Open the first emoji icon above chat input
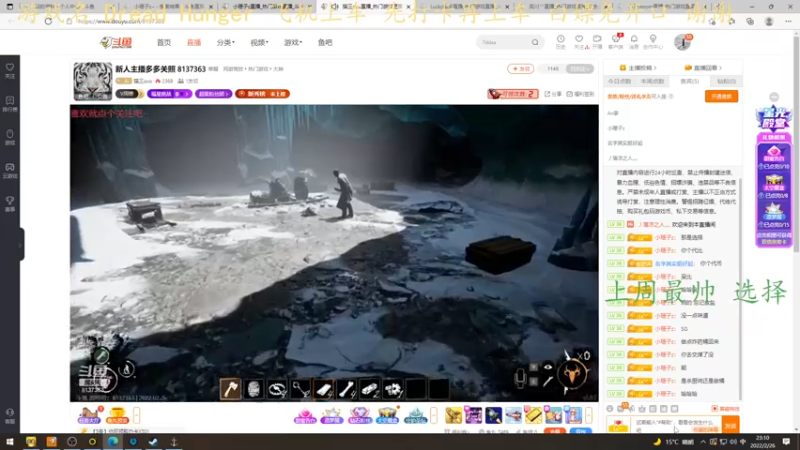 [x=610, y=409]
